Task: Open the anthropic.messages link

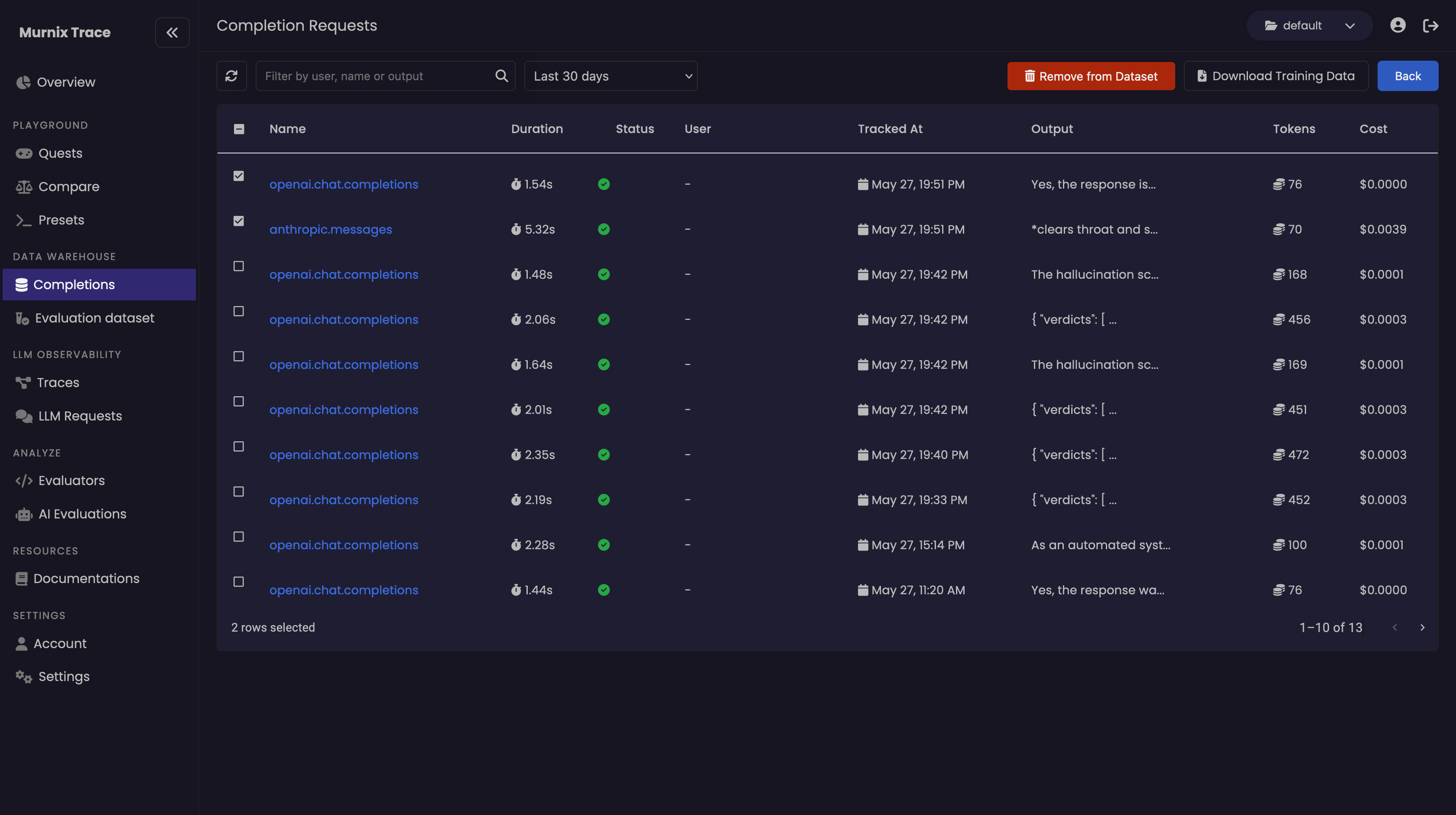Action: point(331,230)
